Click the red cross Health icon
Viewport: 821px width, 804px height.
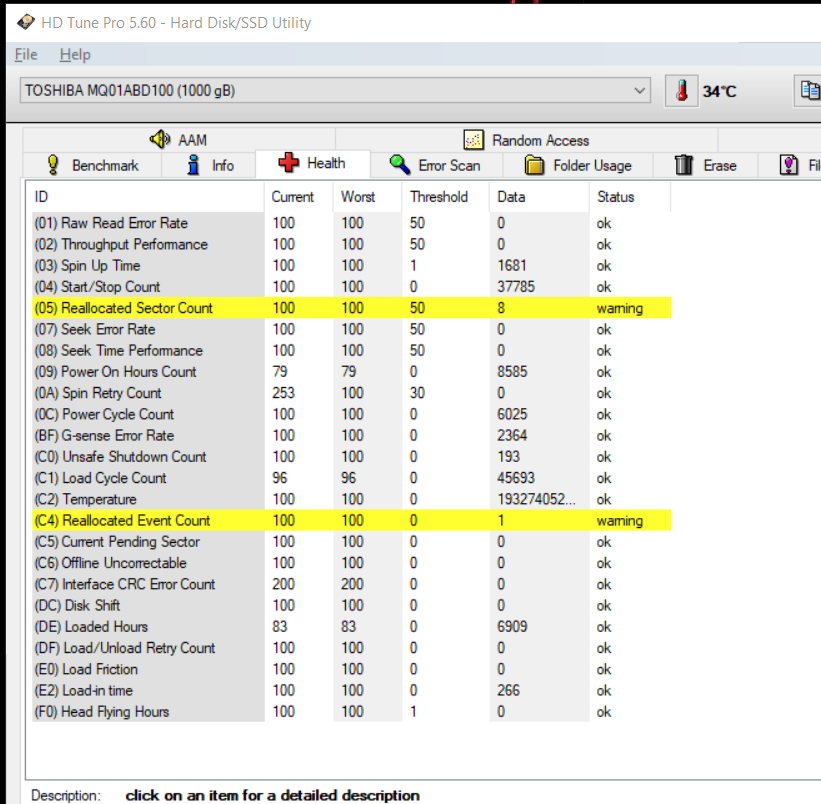click(x=289, y=163)
